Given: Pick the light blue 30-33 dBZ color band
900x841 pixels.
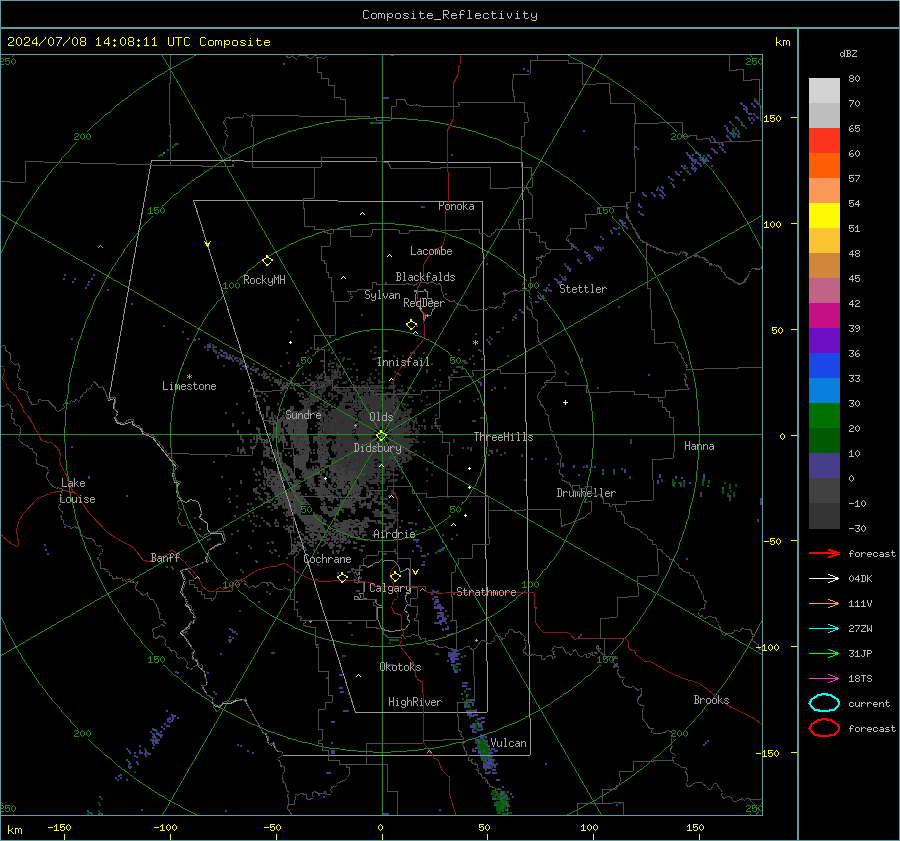Looking at the screenshot, I should [824, 390].
